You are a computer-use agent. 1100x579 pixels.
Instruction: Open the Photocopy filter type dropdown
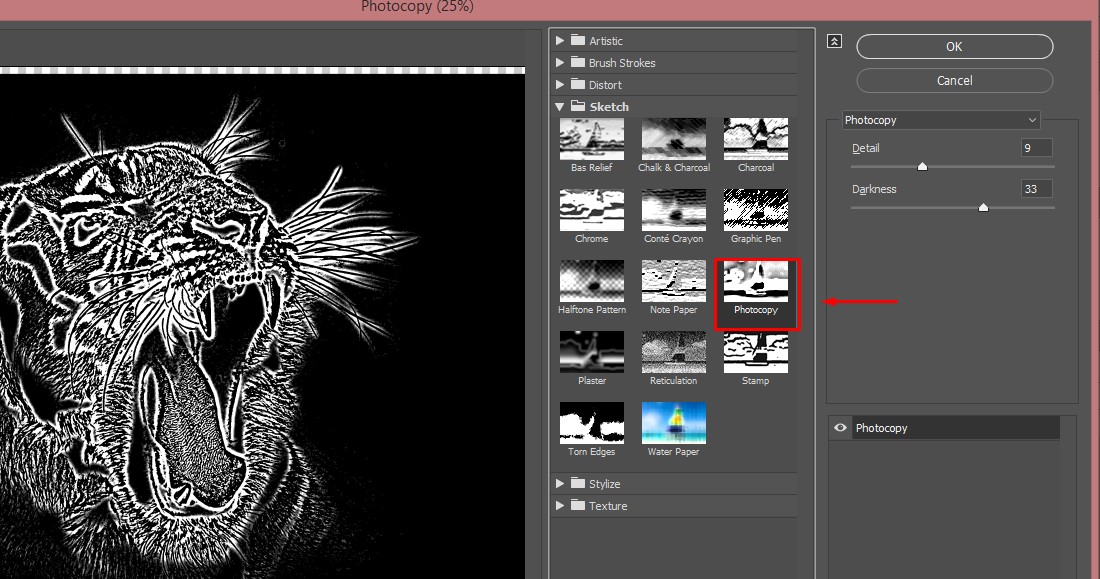coord(941,120)
